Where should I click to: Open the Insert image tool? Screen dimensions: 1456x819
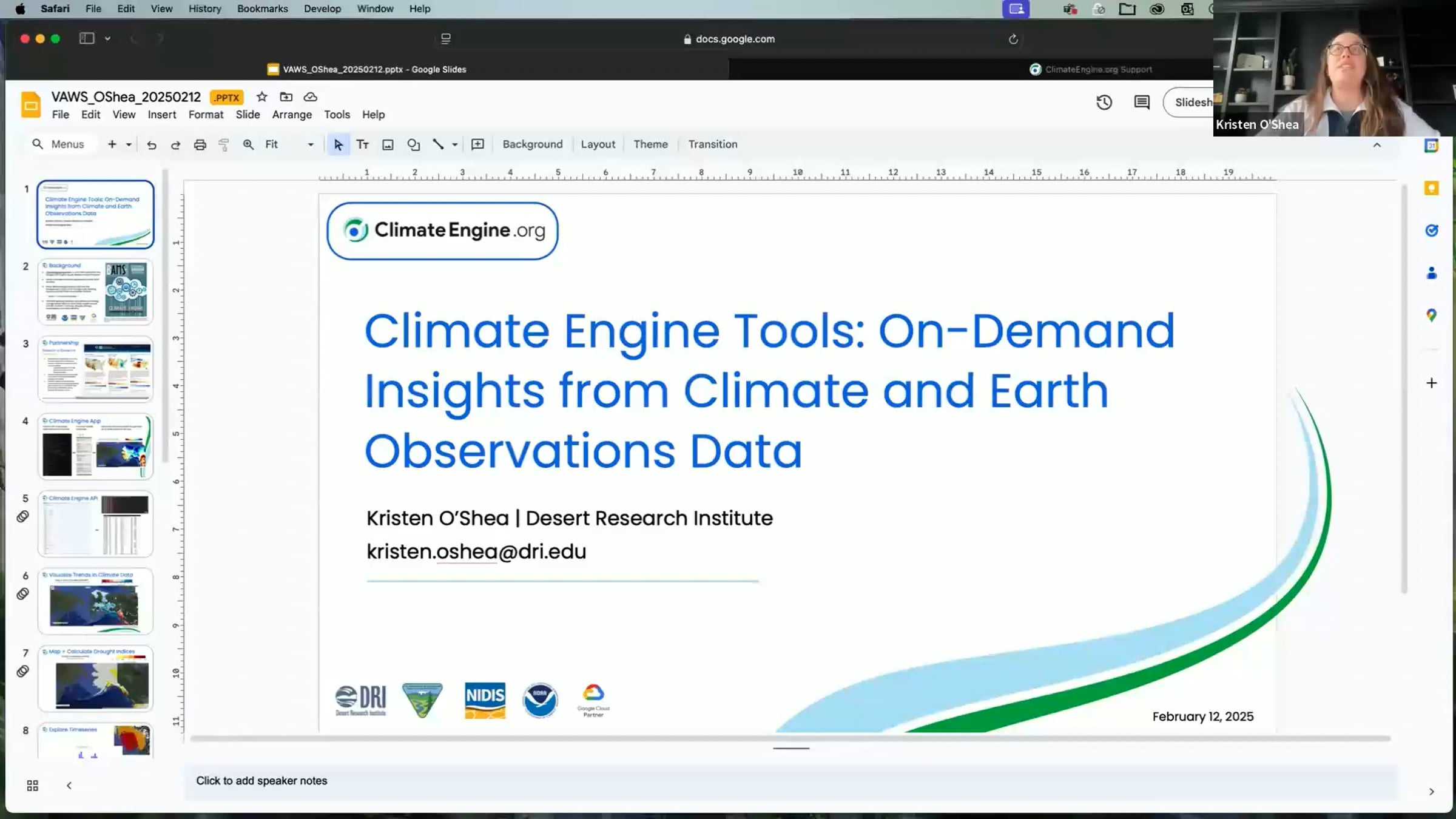pyautogui.click(x=387, y=144)
